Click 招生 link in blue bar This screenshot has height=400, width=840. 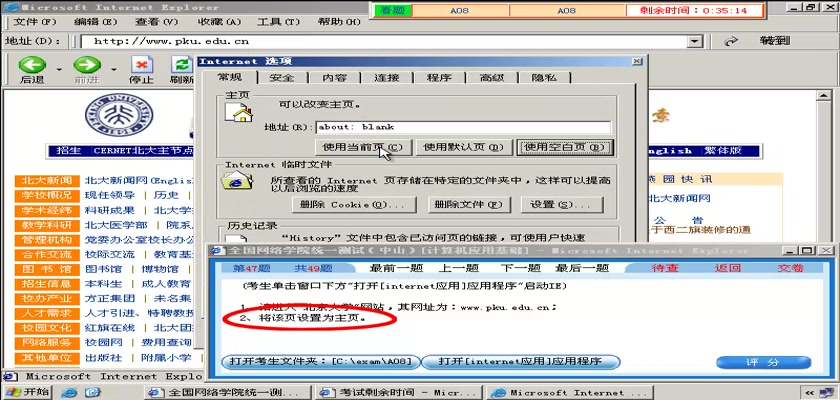coord(69,151)
